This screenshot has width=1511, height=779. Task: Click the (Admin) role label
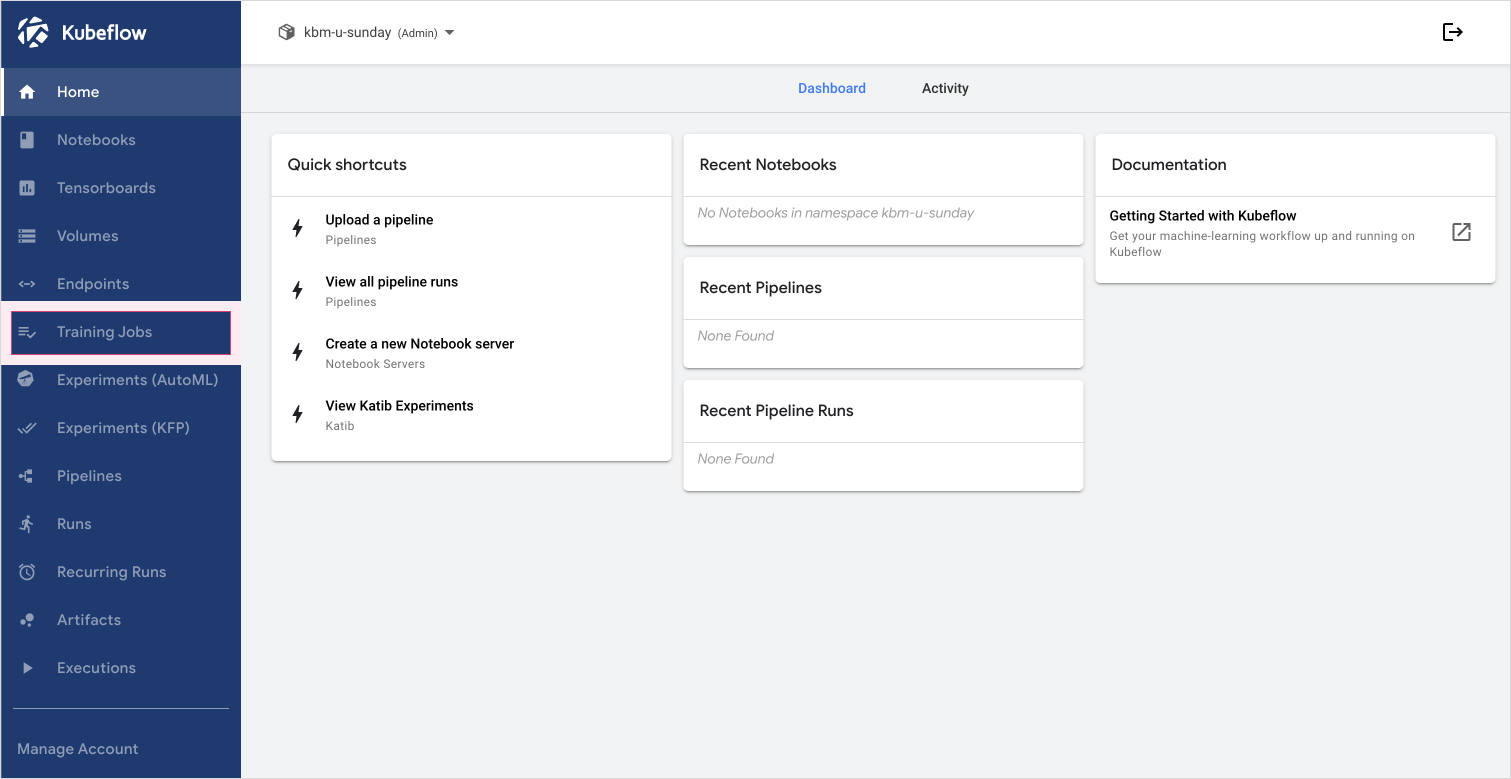(418, 33)
